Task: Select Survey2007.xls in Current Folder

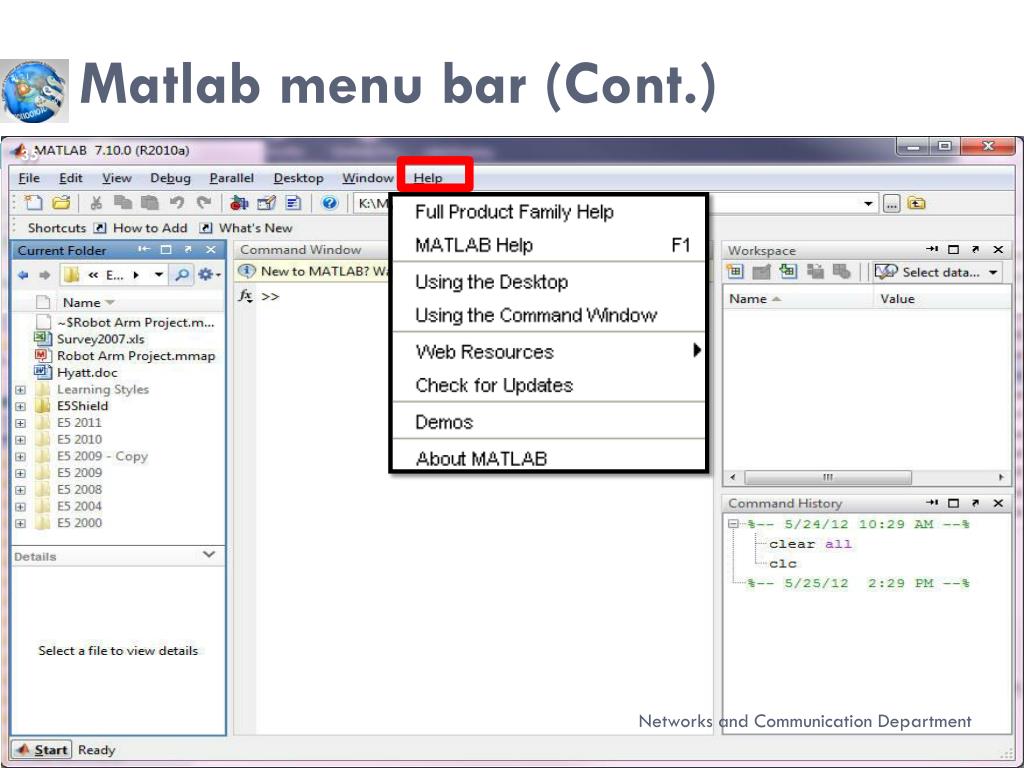Action: tap(101, 339)
